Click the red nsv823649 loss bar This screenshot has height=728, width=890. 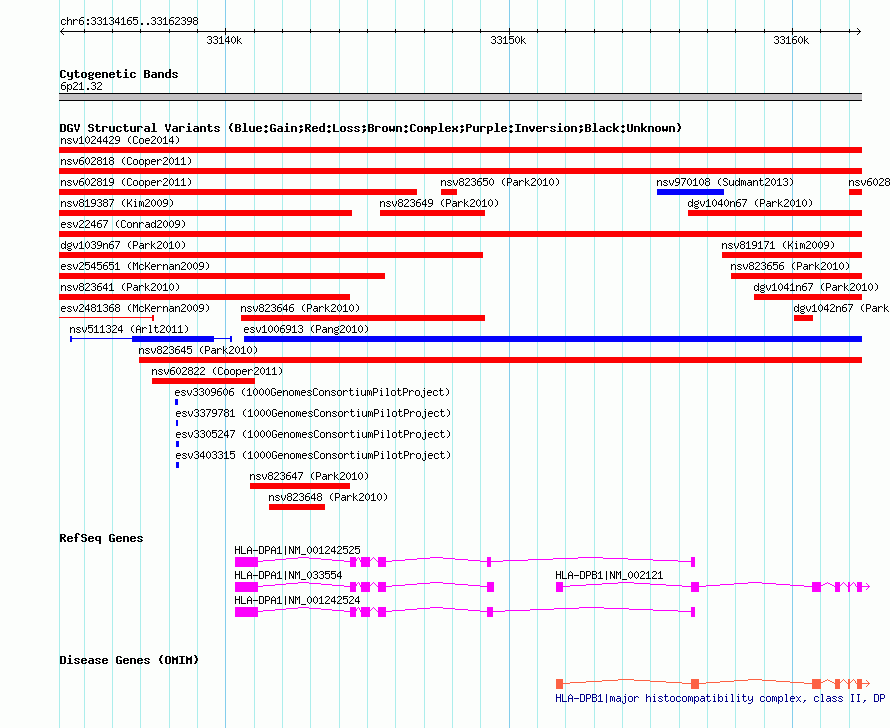[433, 213]
